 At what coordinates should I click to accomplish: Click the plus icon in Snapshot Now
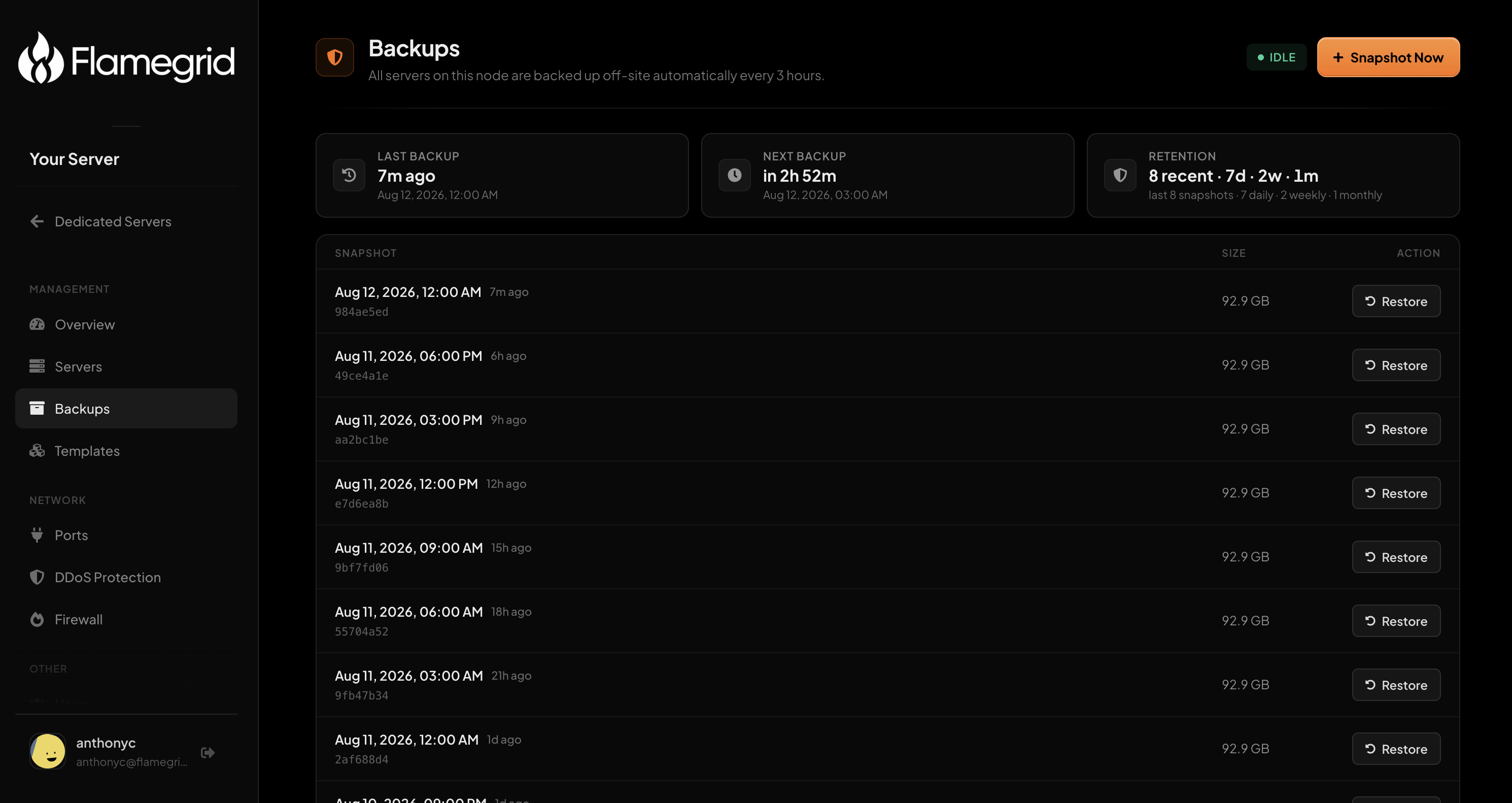(x=1337, y=57)
